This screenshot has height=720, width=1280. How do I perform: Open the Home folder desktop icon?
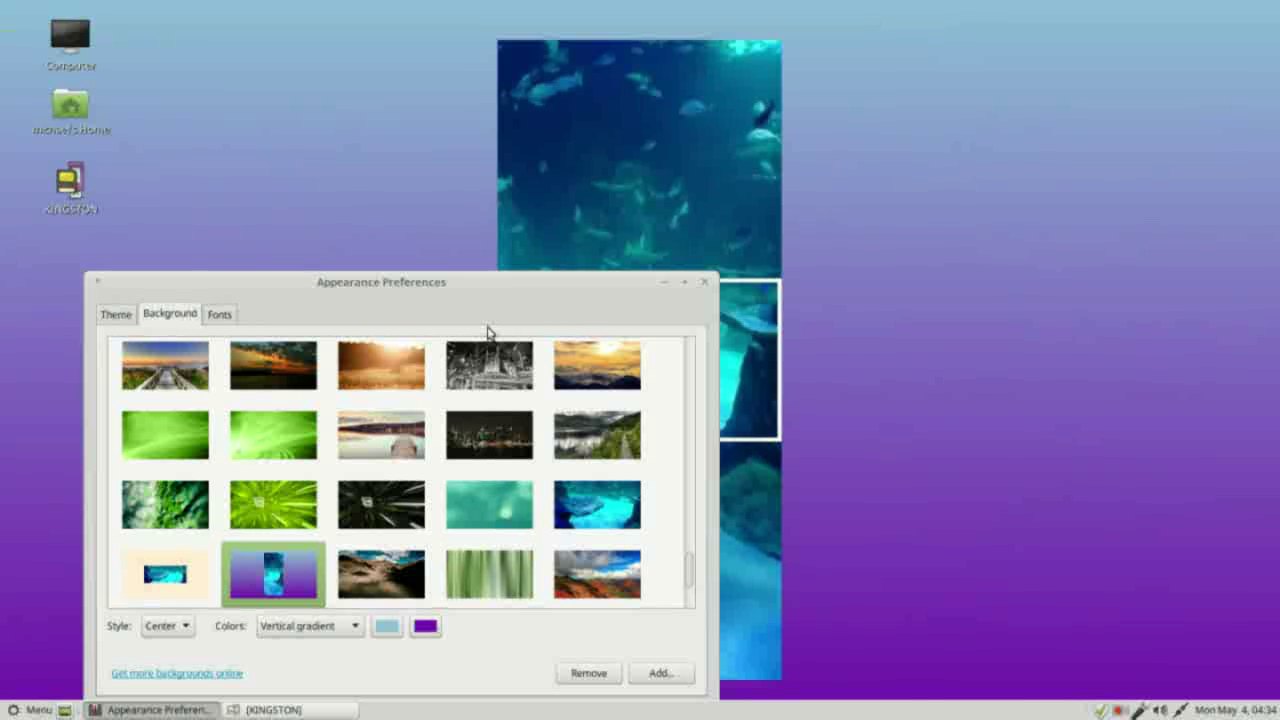point(70,111)
